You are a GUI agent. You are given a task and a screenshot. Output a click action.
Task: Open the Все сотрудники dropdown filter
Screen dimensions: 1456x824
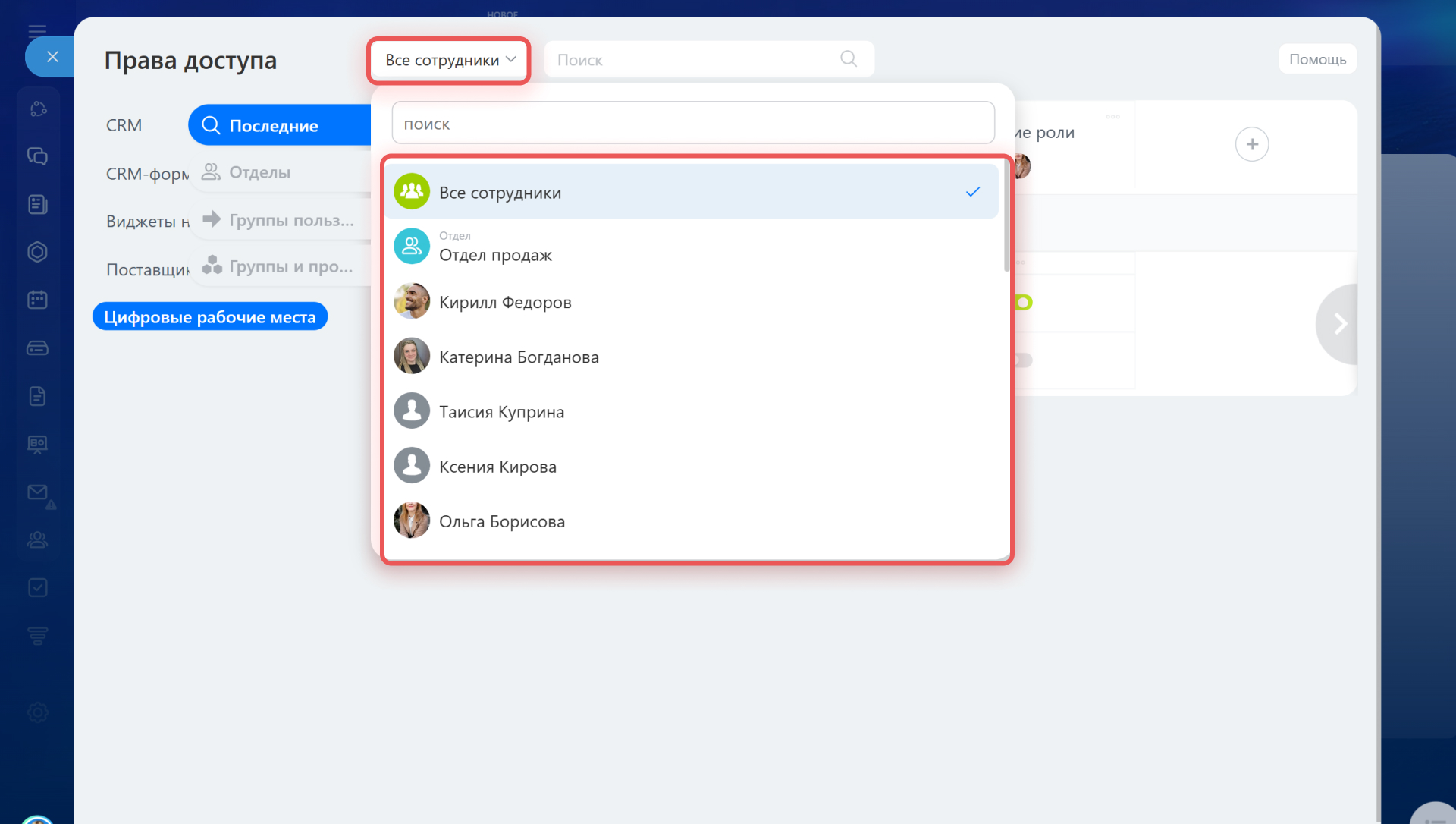click(x=450, y=60)
